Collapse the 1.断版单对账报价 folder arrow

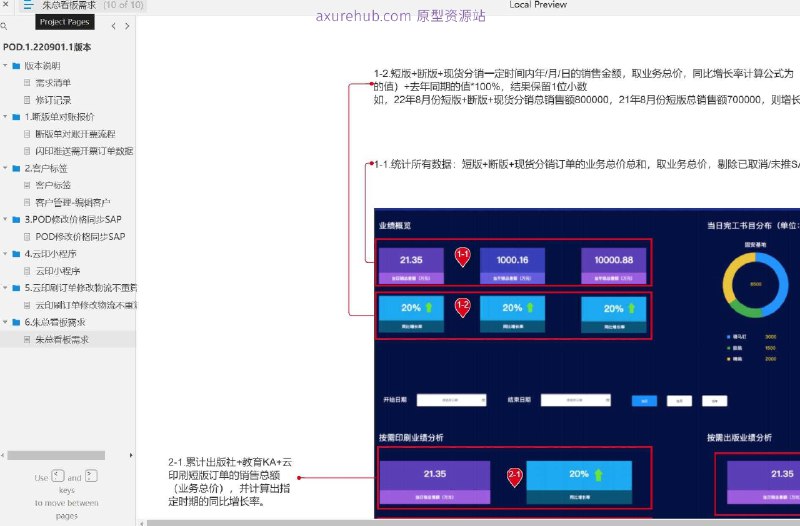point(5,117)
